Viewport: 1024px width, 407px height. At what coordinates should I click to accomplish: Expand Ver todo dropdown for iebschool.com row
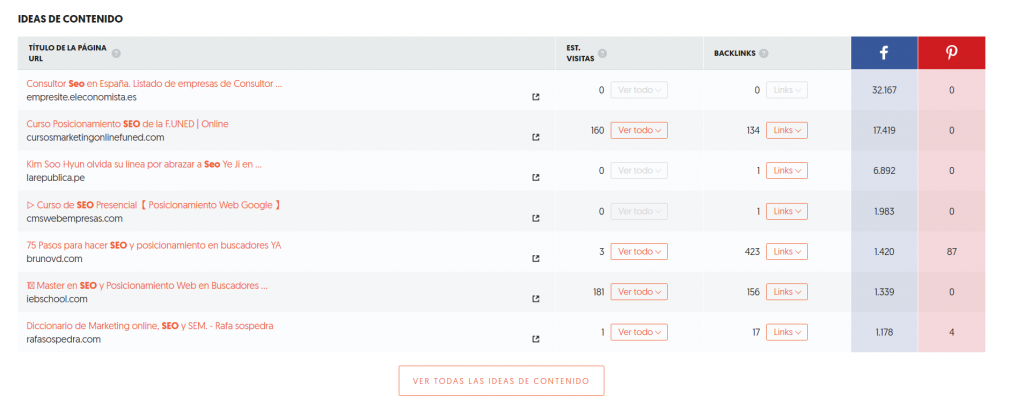pyautogui.click(x=639, y=292)
